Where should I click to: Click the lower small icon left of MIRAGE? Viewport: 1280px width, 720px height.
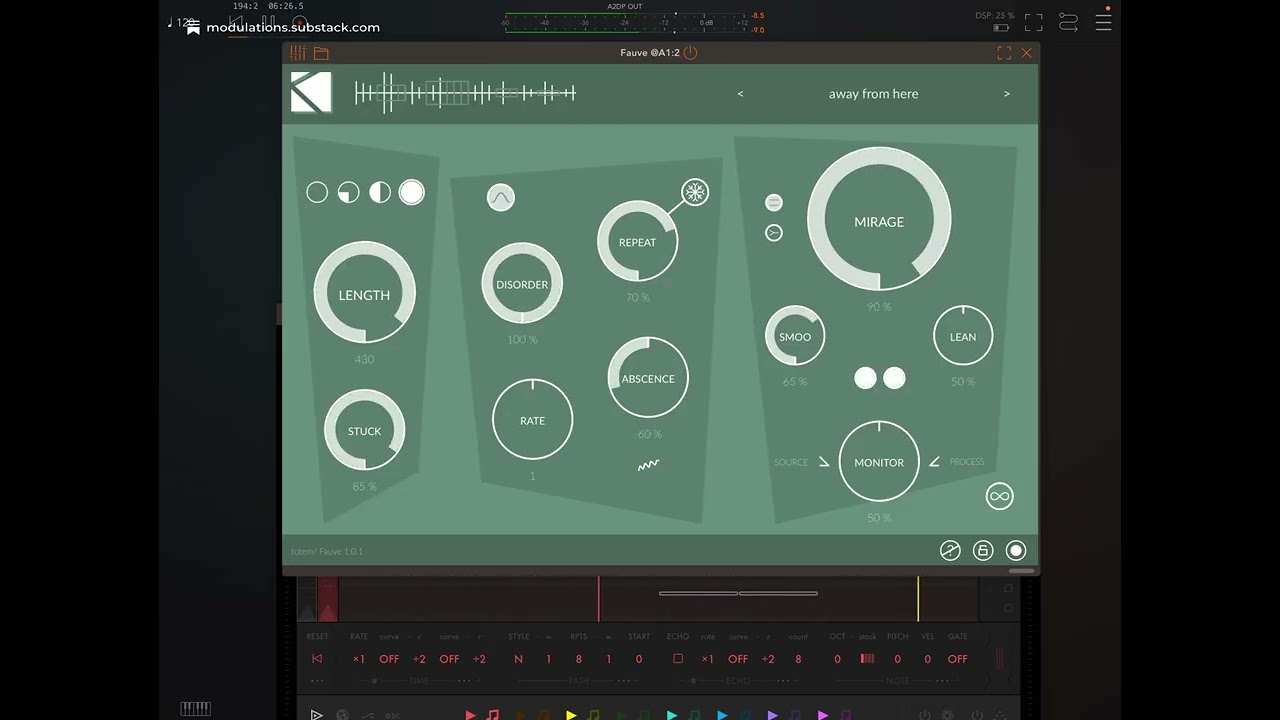pos(774,233)
